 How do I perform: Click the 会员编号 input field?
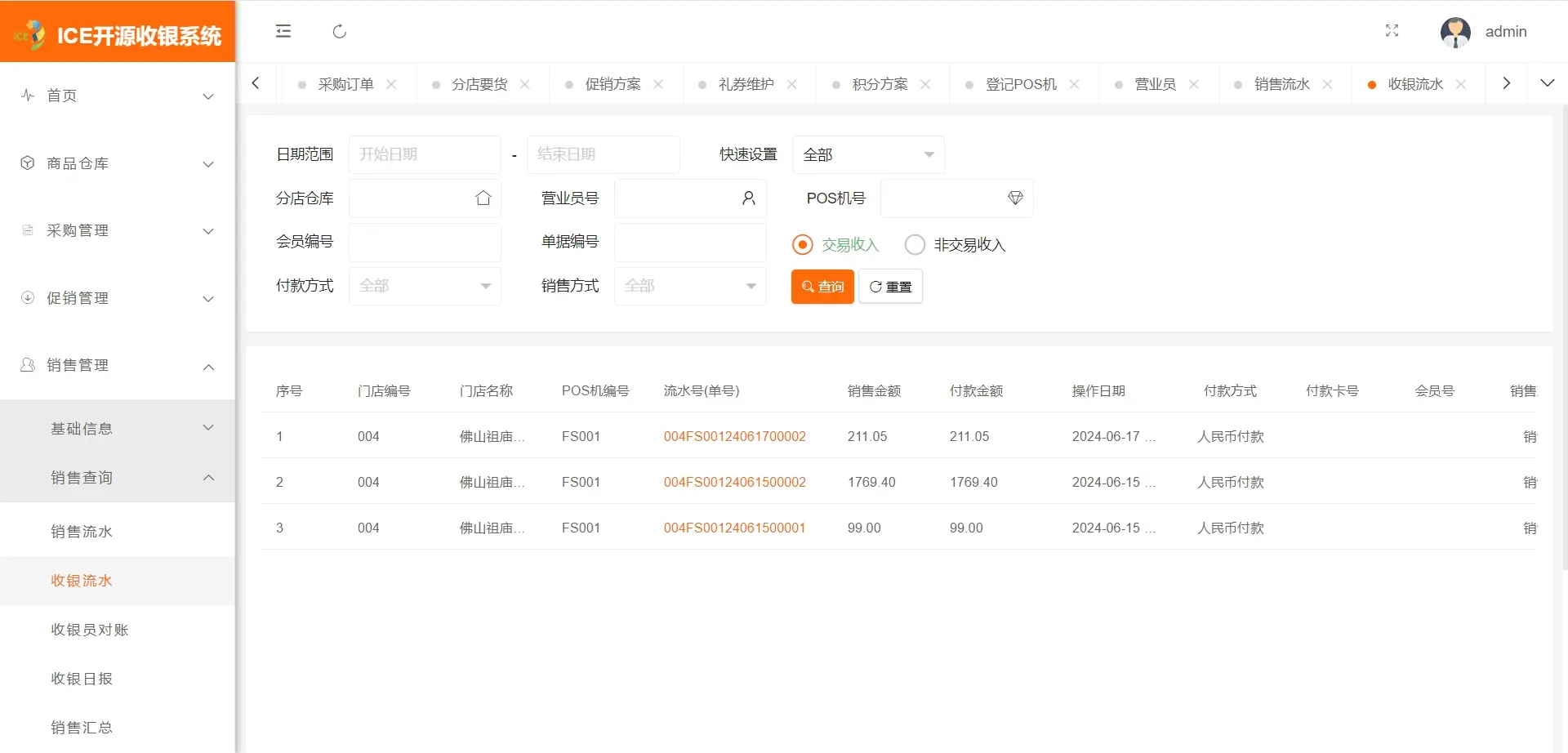pyautogui.click(x=425, y=243)
